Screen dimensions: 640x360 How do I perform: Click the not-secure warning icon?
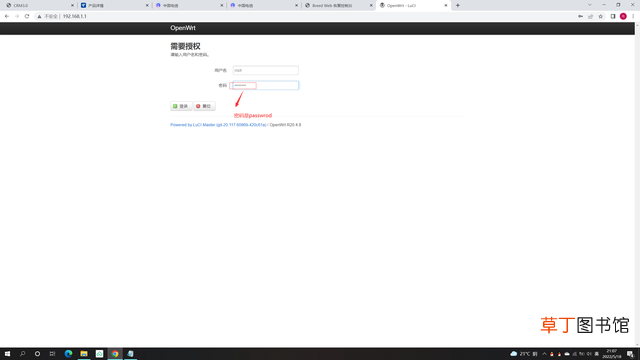pos(39,16)
